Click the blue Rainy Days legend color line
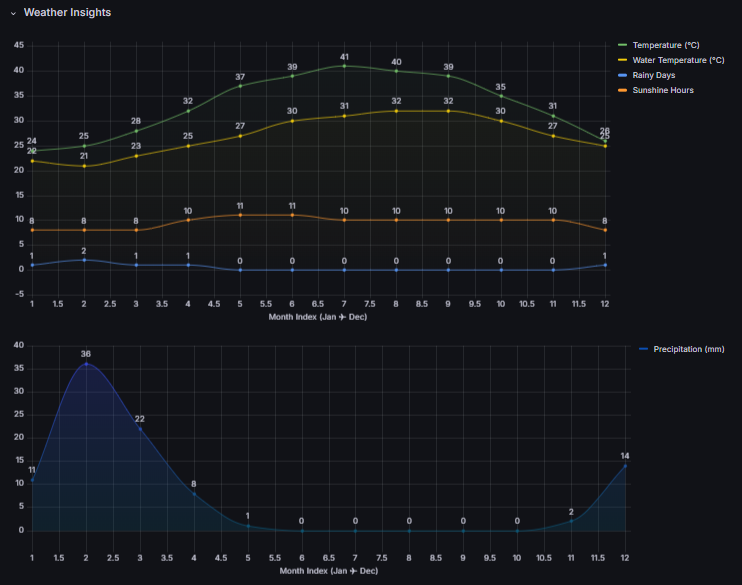Image resolution: width=742 pixels, height=585 pixels. click(623, 75)
